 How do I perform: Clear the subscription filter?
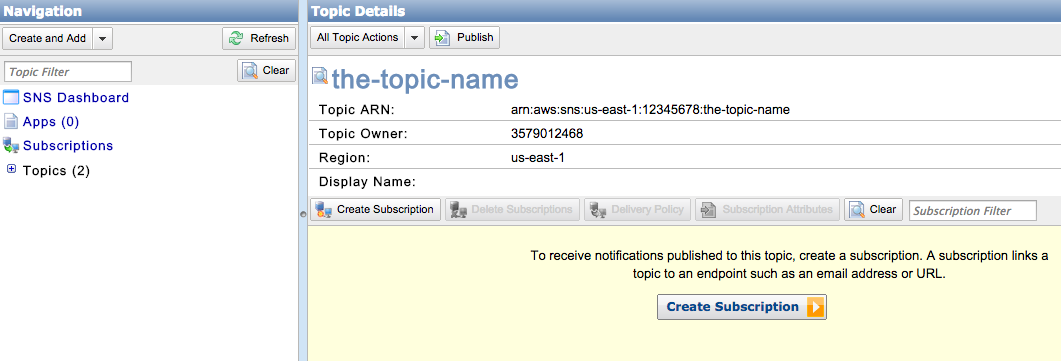click(x=874, y=210)
